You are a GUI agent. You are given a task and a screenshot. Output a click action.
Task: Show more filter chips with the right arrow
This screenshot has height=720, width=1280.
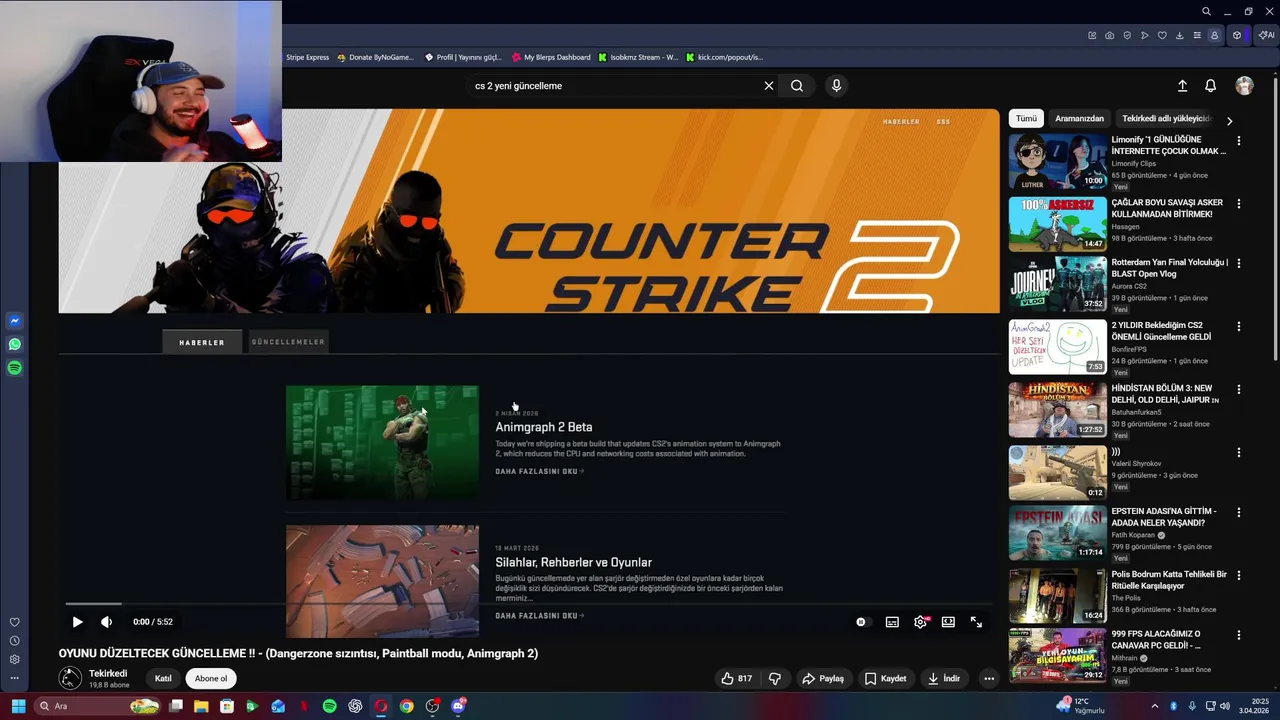[x=1229, y=121]
